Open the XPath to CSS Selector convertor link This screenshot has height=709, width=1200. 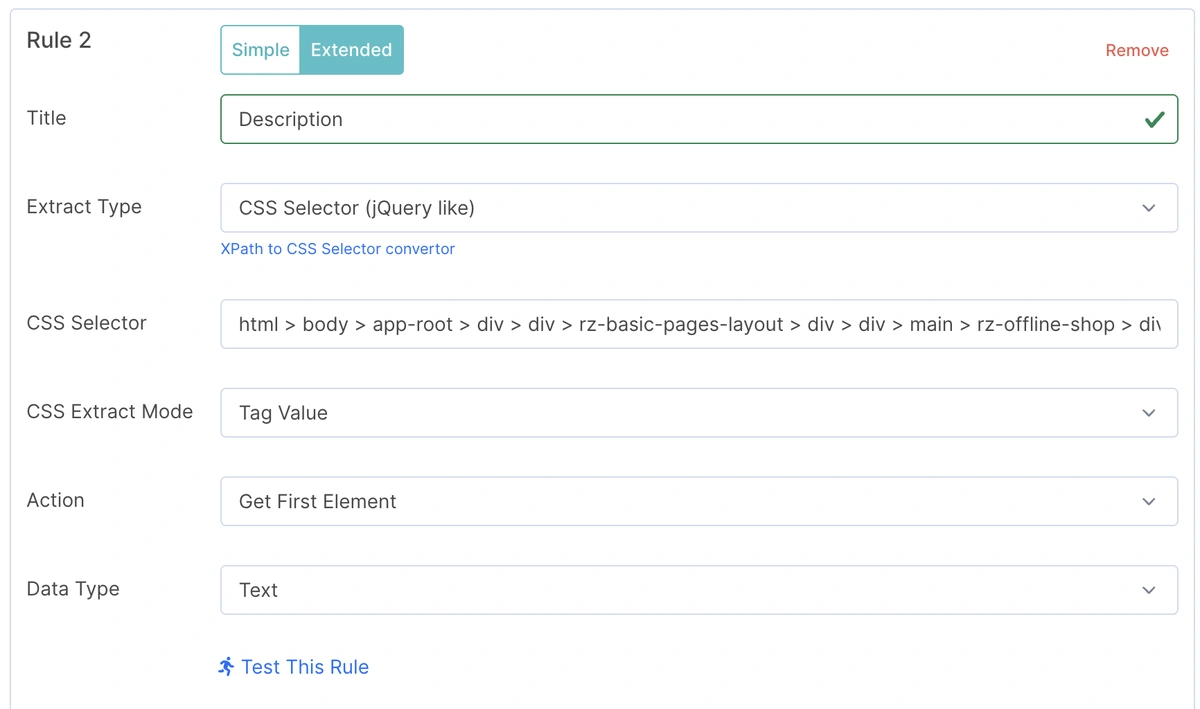coord(337,249)
